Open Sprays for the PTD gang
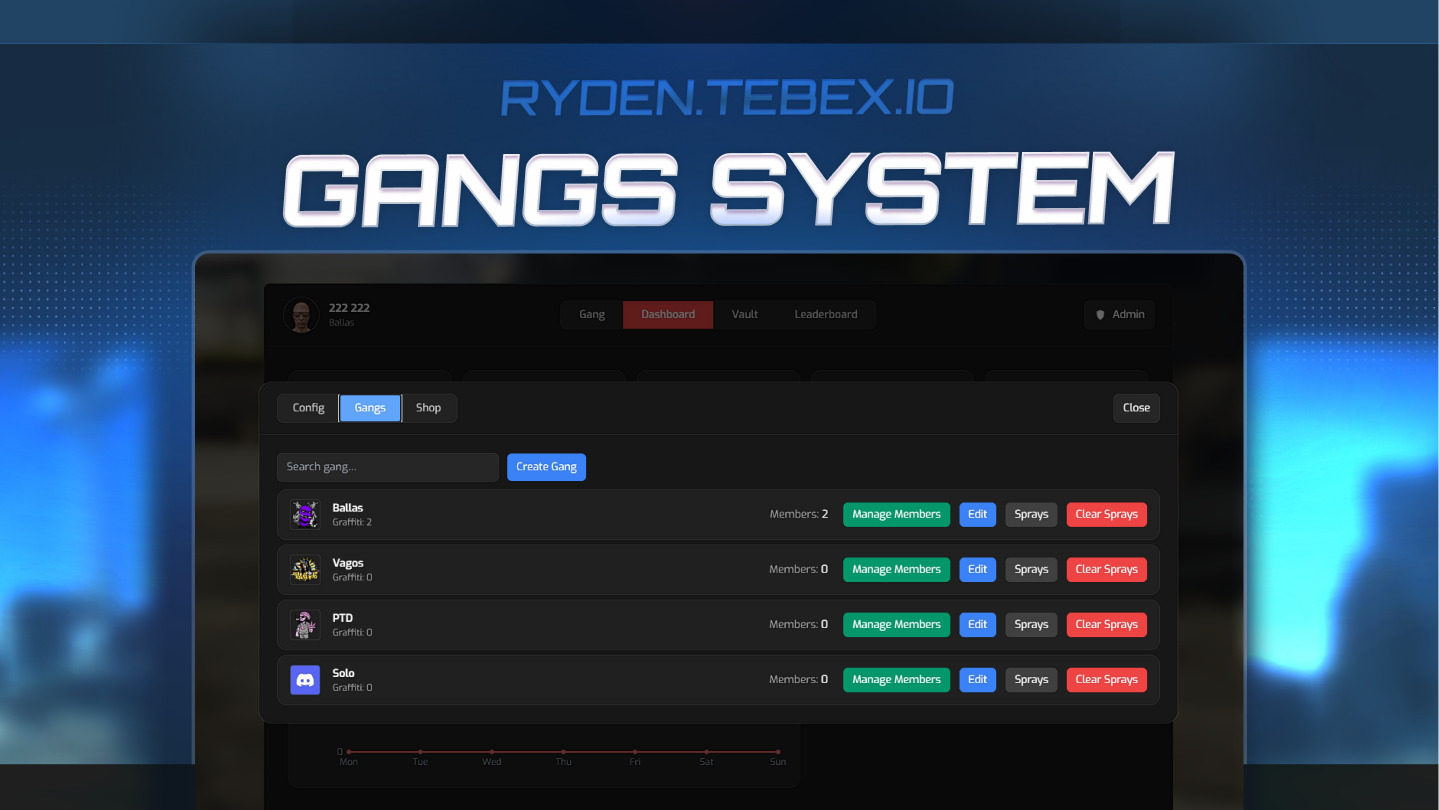The height and width of the screenshot is (810, 1439). [x=1031, y=625]
